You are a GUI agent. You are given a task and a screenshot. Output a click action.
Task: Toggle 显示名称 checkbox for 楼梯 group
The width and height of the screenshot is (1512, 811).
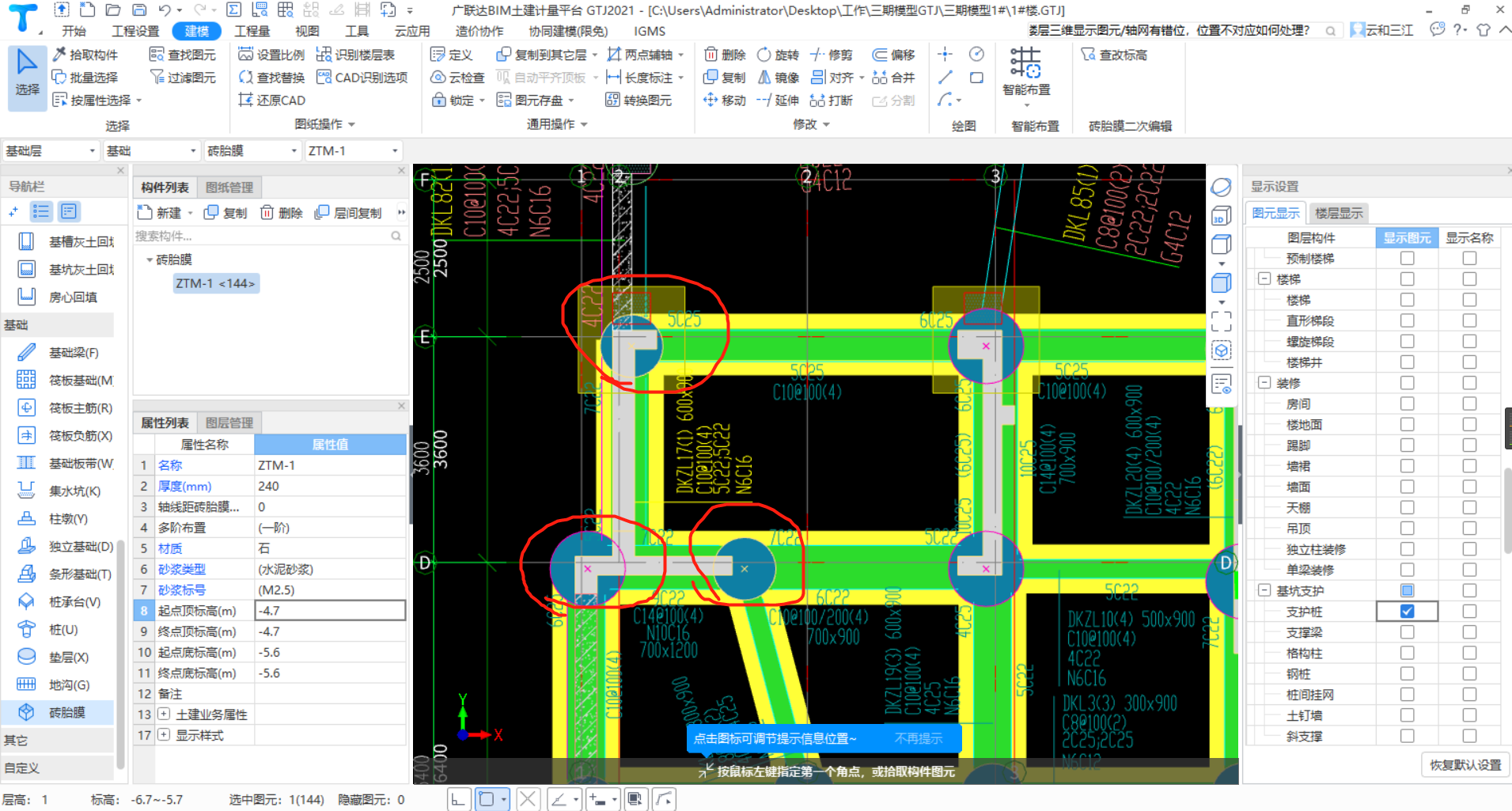tap(1469, 279)
